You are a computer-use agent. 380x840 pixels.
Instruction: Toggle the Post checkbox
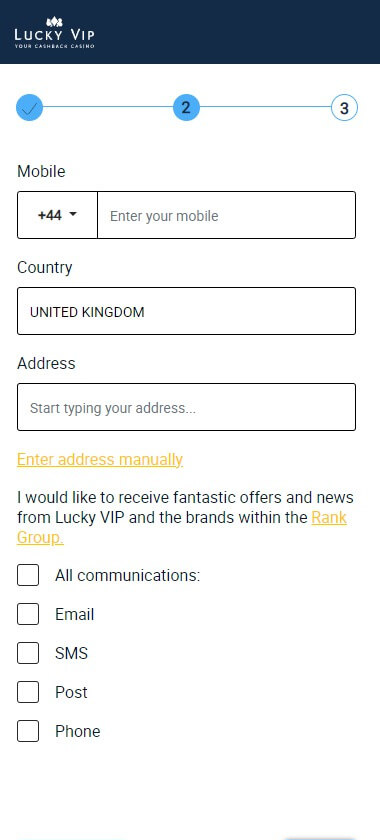tap(28, 692)
